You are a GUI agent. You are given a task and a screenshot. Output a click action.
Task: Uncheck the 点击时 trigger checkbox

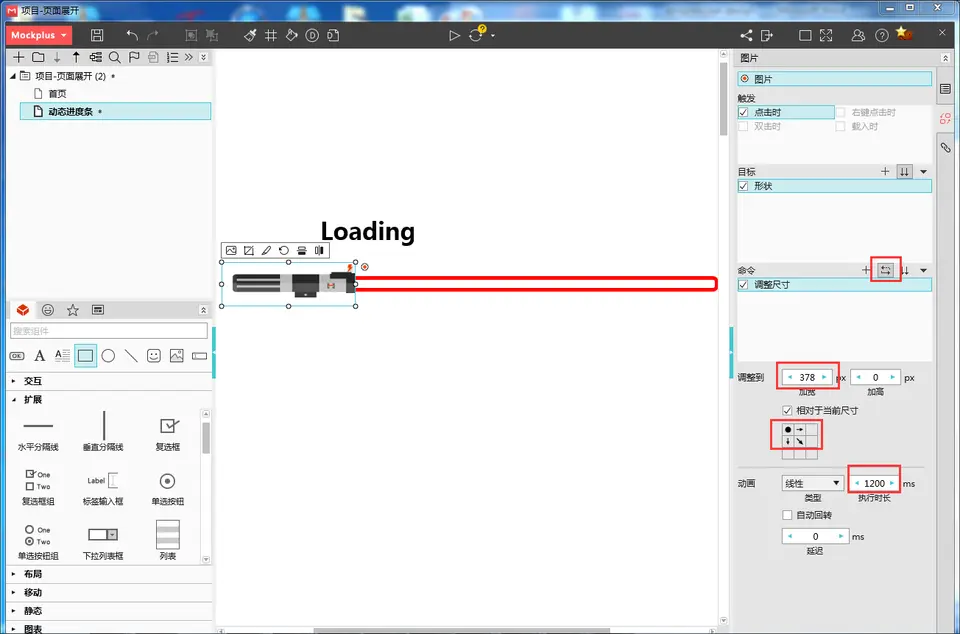743,113
